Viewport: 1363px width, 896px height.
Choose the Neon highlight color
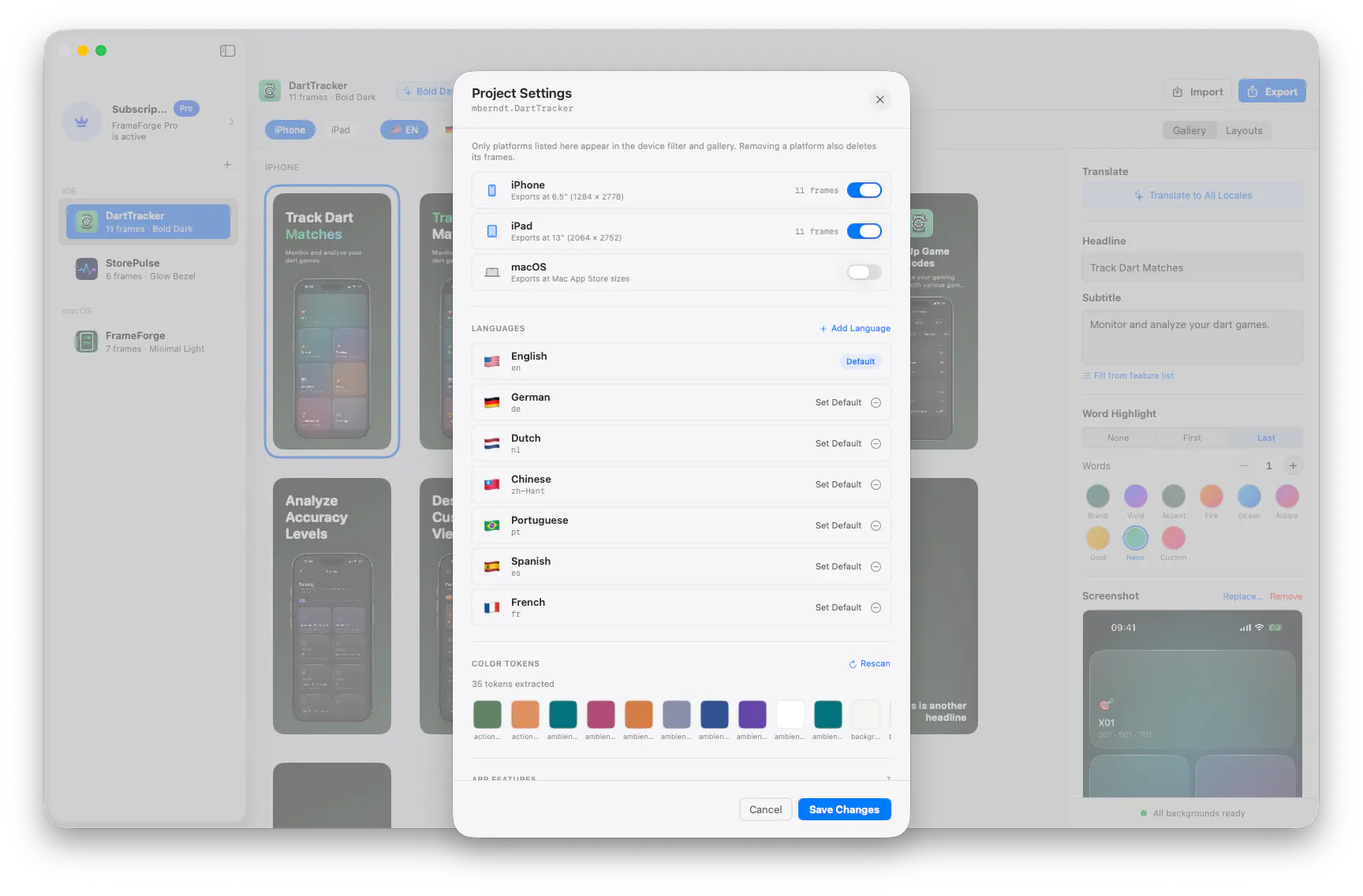click(x=1135, y=538)
